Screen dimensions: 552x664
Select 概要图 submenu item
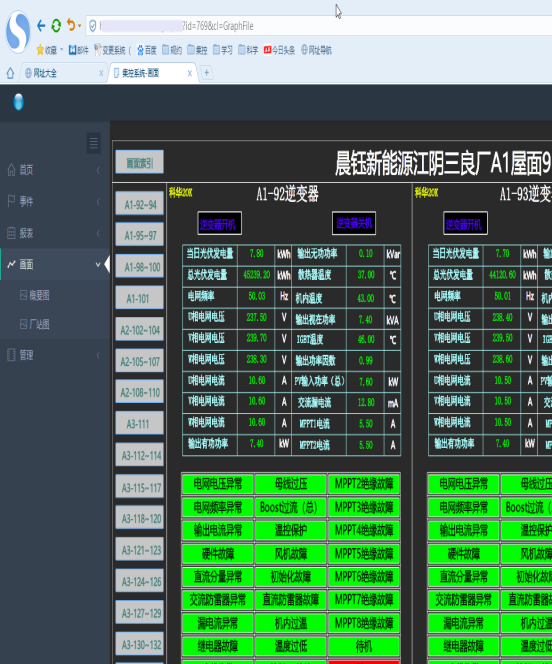click(35, 295)
